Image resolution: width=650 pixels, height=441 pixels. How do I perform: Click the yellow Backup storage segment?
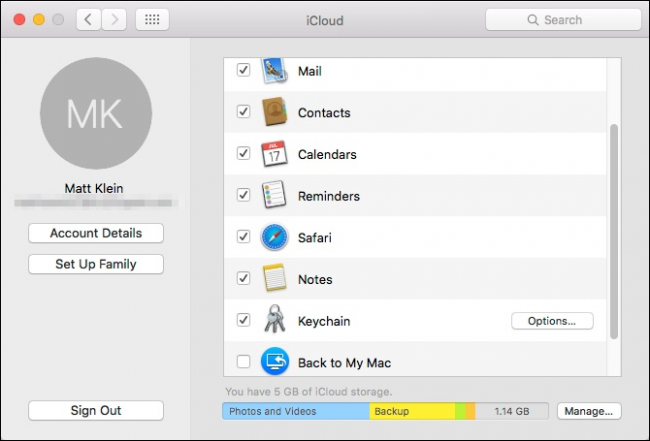click(412, 411)
